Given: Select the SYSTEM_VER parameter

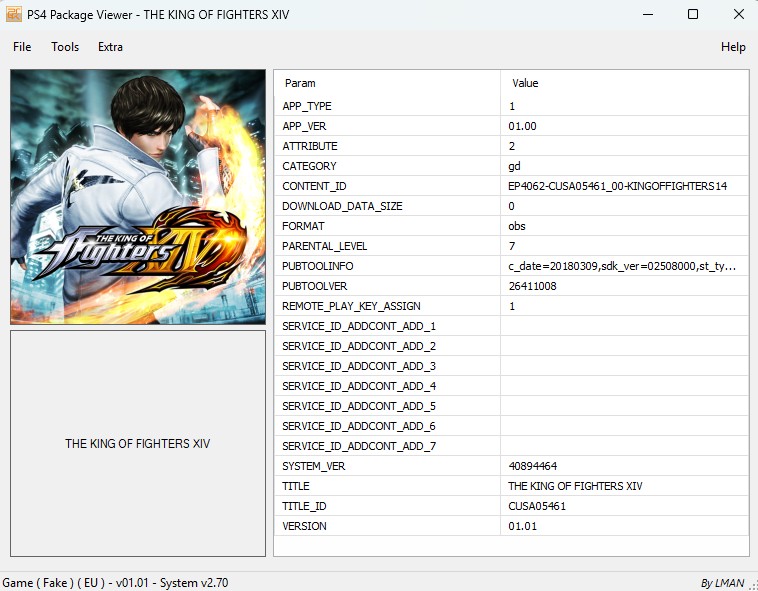Looking at the screenshot, I should pos(314,466).
